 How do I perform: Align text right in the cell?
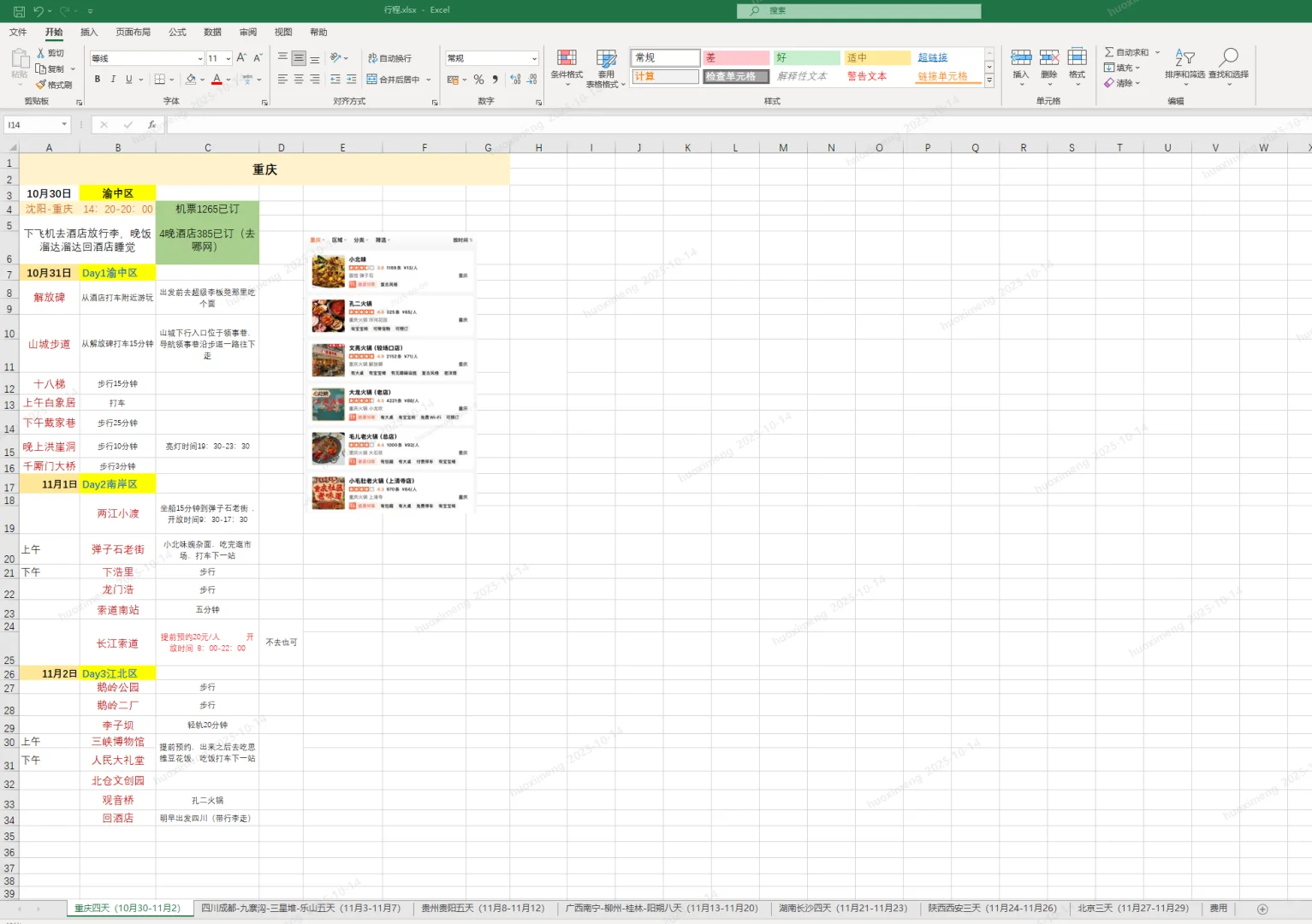[315, 80]
